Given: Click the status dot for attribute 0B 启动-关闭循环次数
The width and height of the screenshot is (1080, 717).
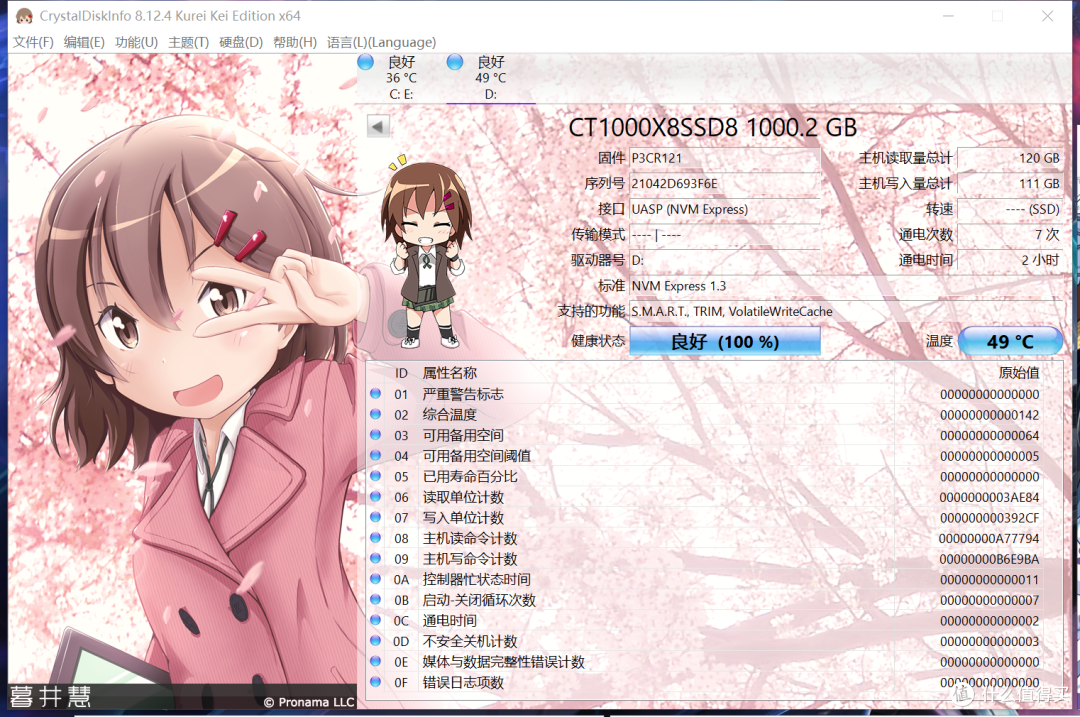Looking at the screenshot, I should pyautogui.click(x=375, y=599).
